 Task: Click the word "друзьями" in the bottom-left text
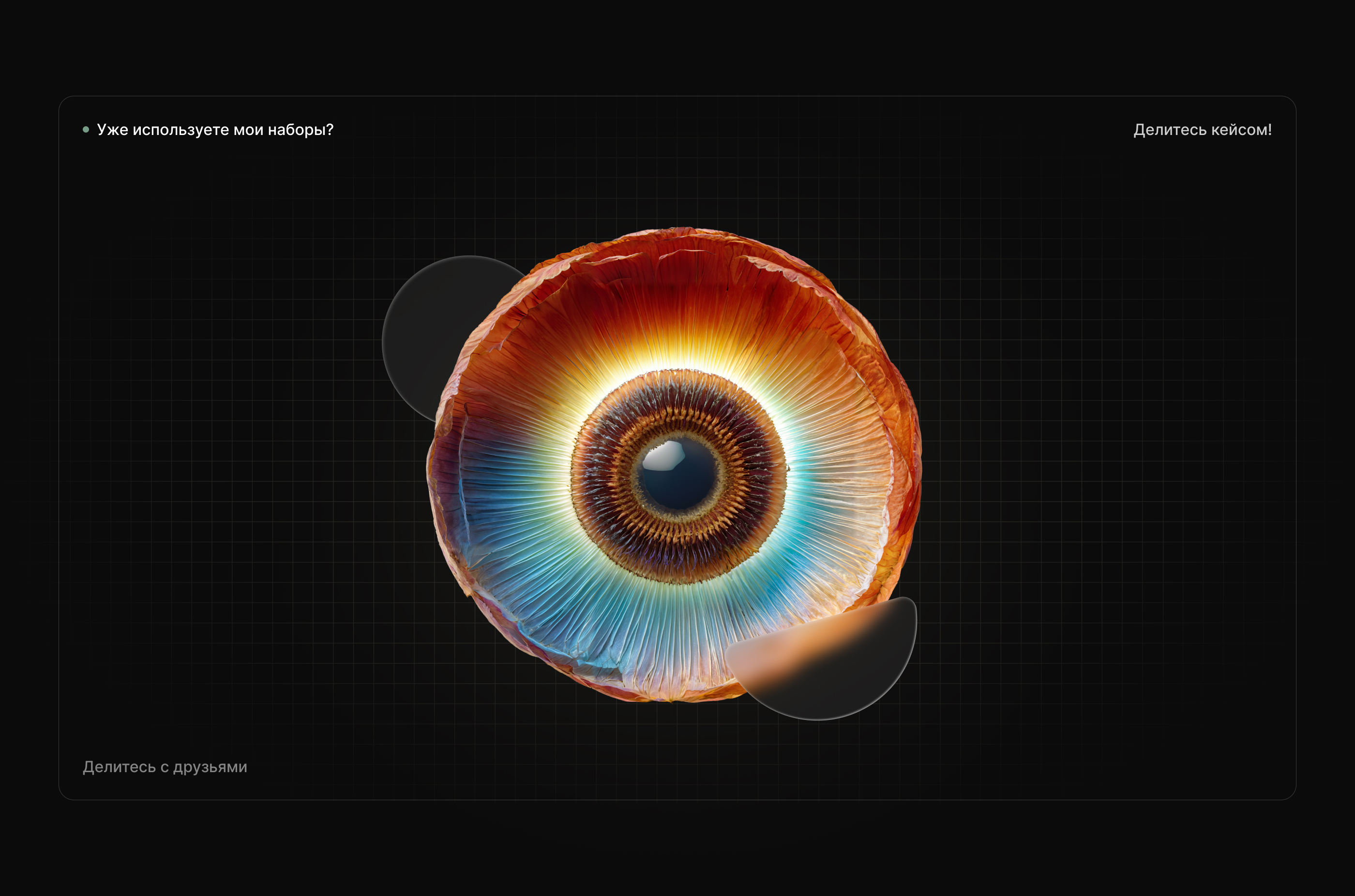click(x=210, y=767)
